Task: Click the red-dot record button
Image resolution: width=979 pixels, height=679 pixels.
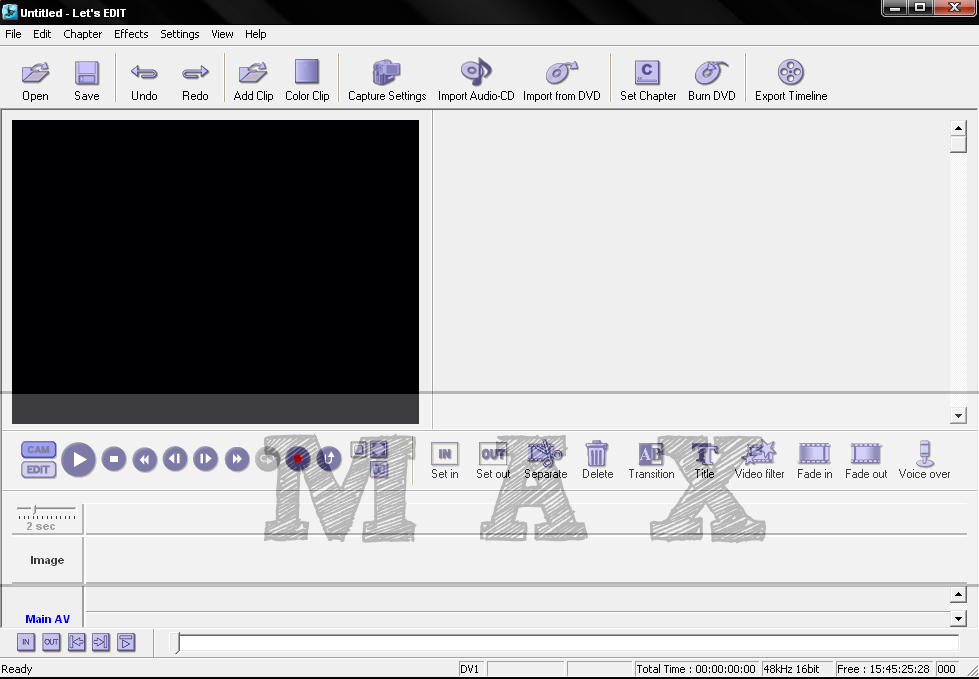Action: (298, 459)
